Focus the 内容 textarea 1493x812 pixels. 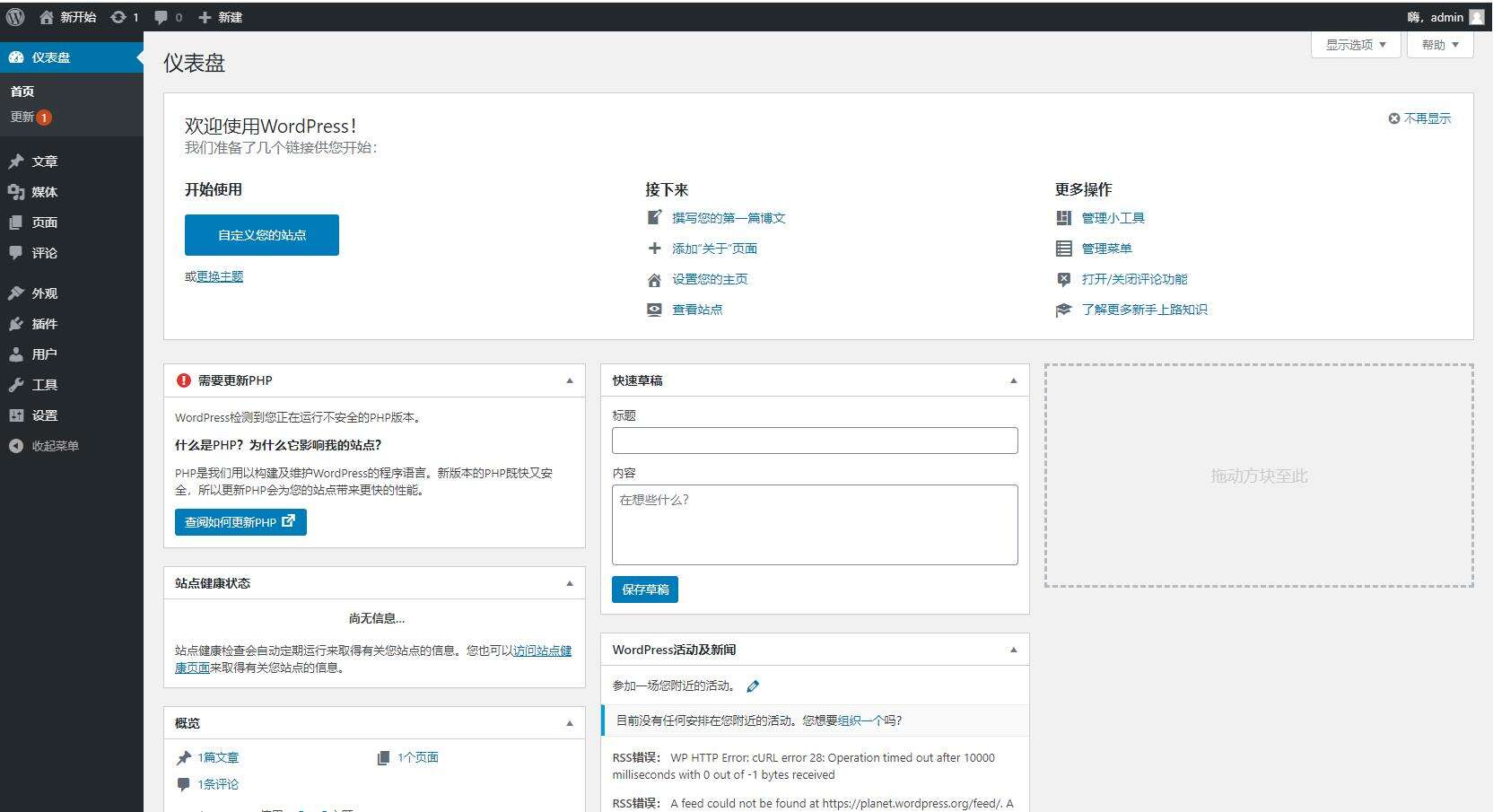pos(815,525)
